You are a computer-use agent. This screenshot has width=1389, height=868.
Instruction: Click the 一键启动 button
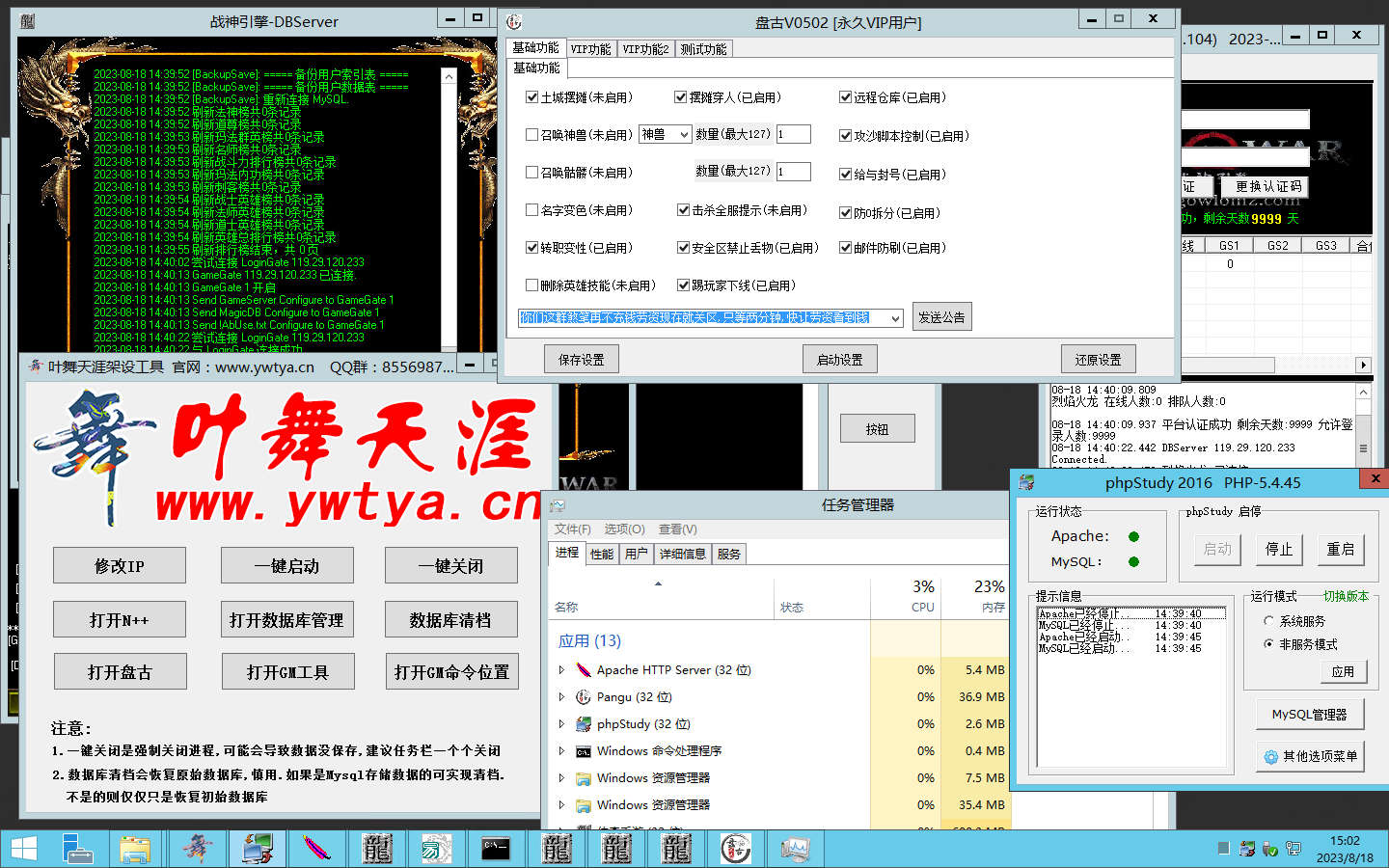click(287, 565)
